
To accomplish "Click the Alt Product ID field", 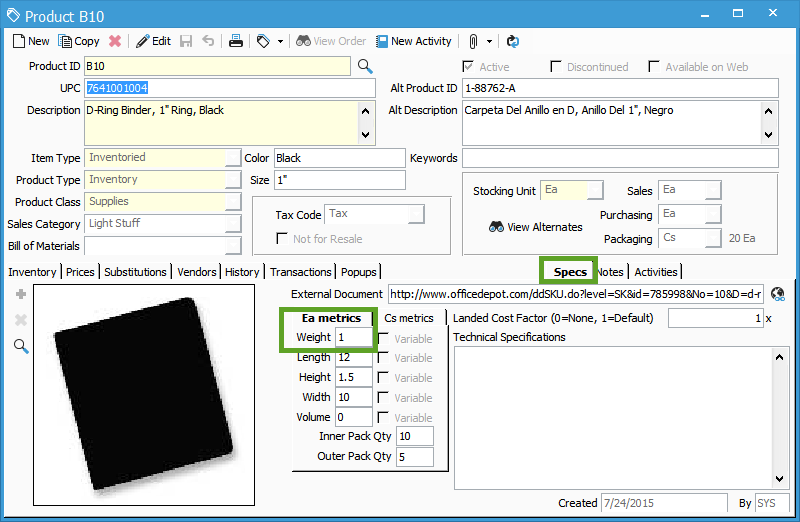I will tap(620, 88).
